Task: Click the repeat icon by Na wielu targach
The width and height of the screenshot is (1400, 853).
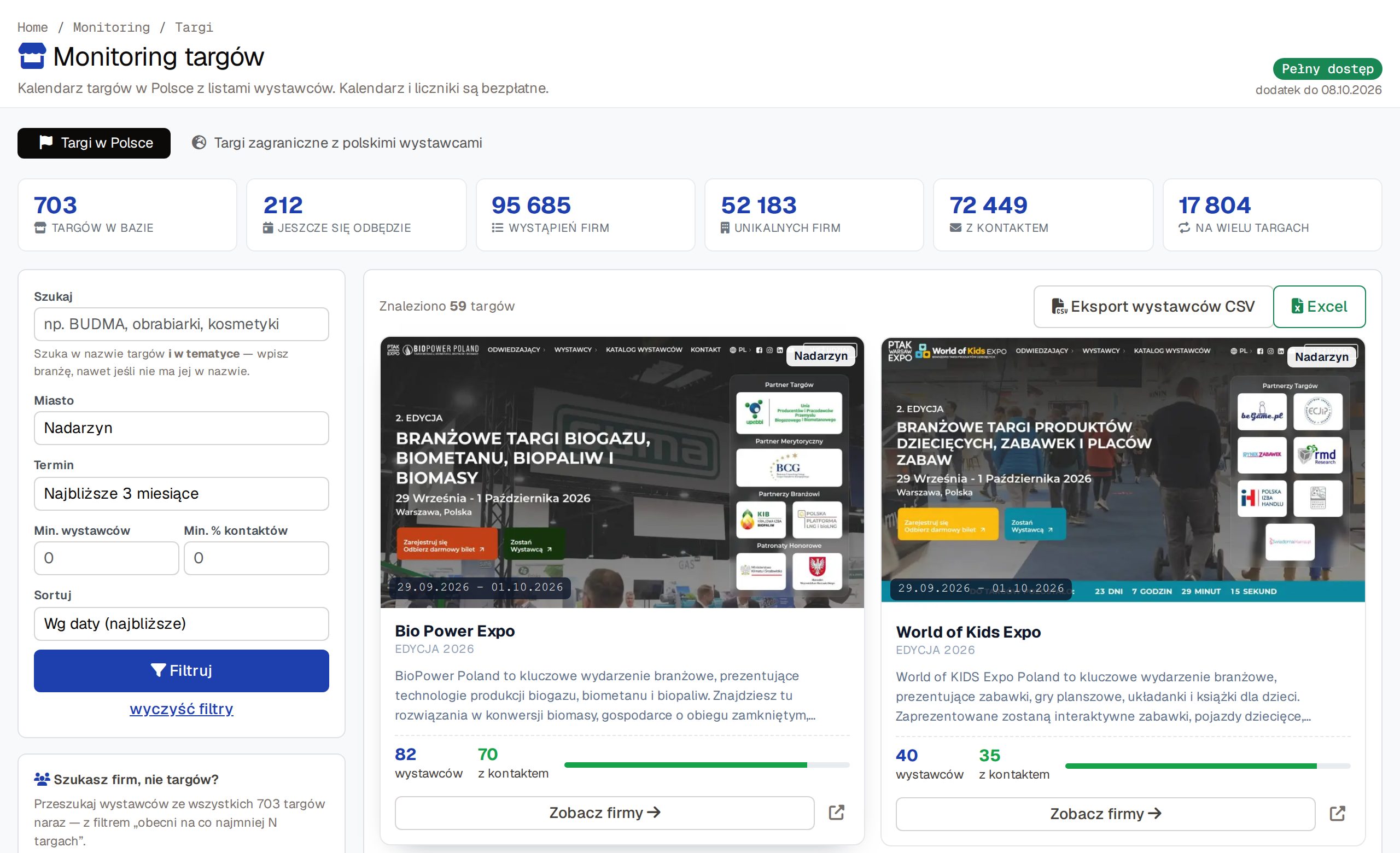Action: point(1184,227)
